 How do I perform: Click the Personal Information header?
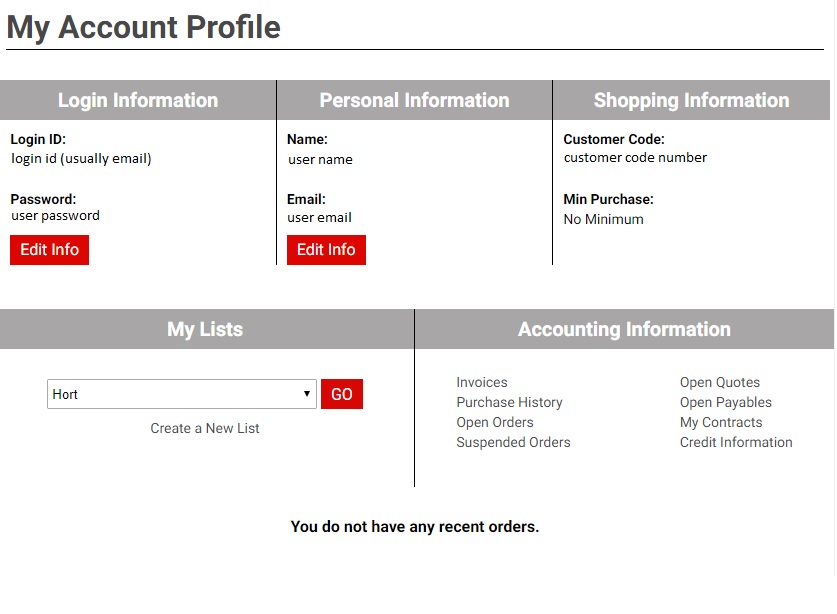(x=414, y=100)
